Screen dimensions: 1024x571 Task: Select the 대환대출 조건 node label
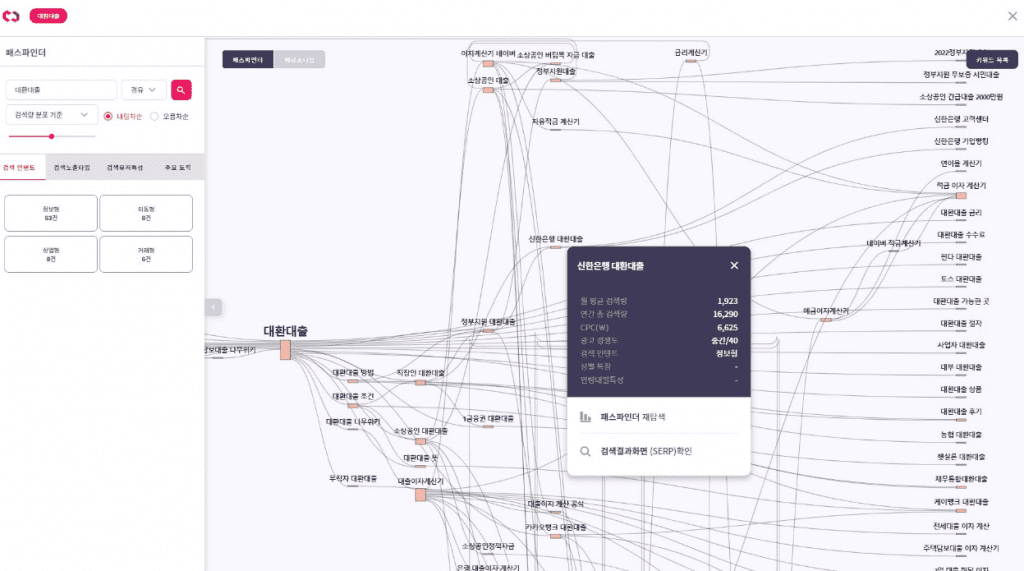coord(353,397)
